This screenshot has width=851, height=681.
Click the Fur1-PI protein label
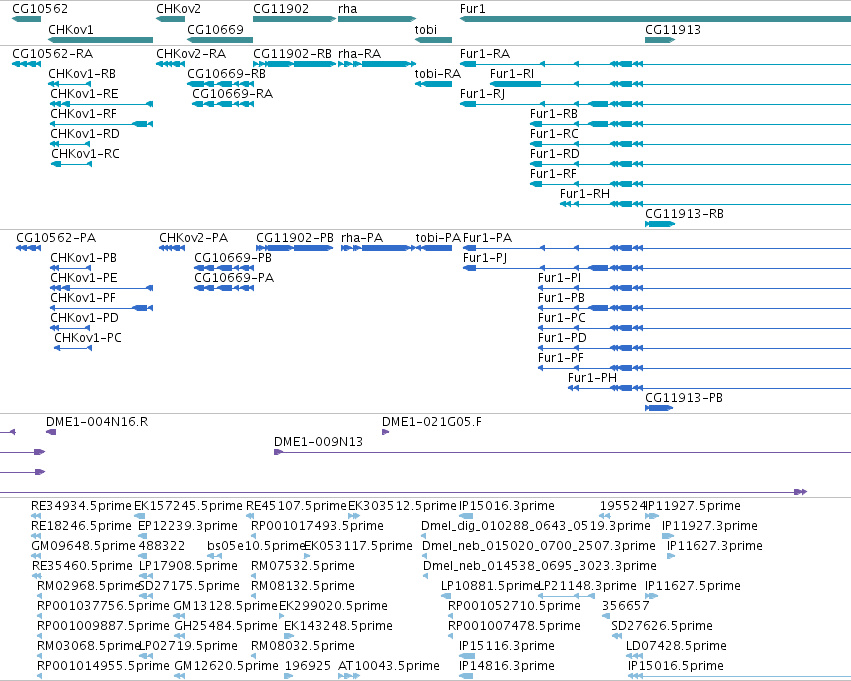click(560, 278)
